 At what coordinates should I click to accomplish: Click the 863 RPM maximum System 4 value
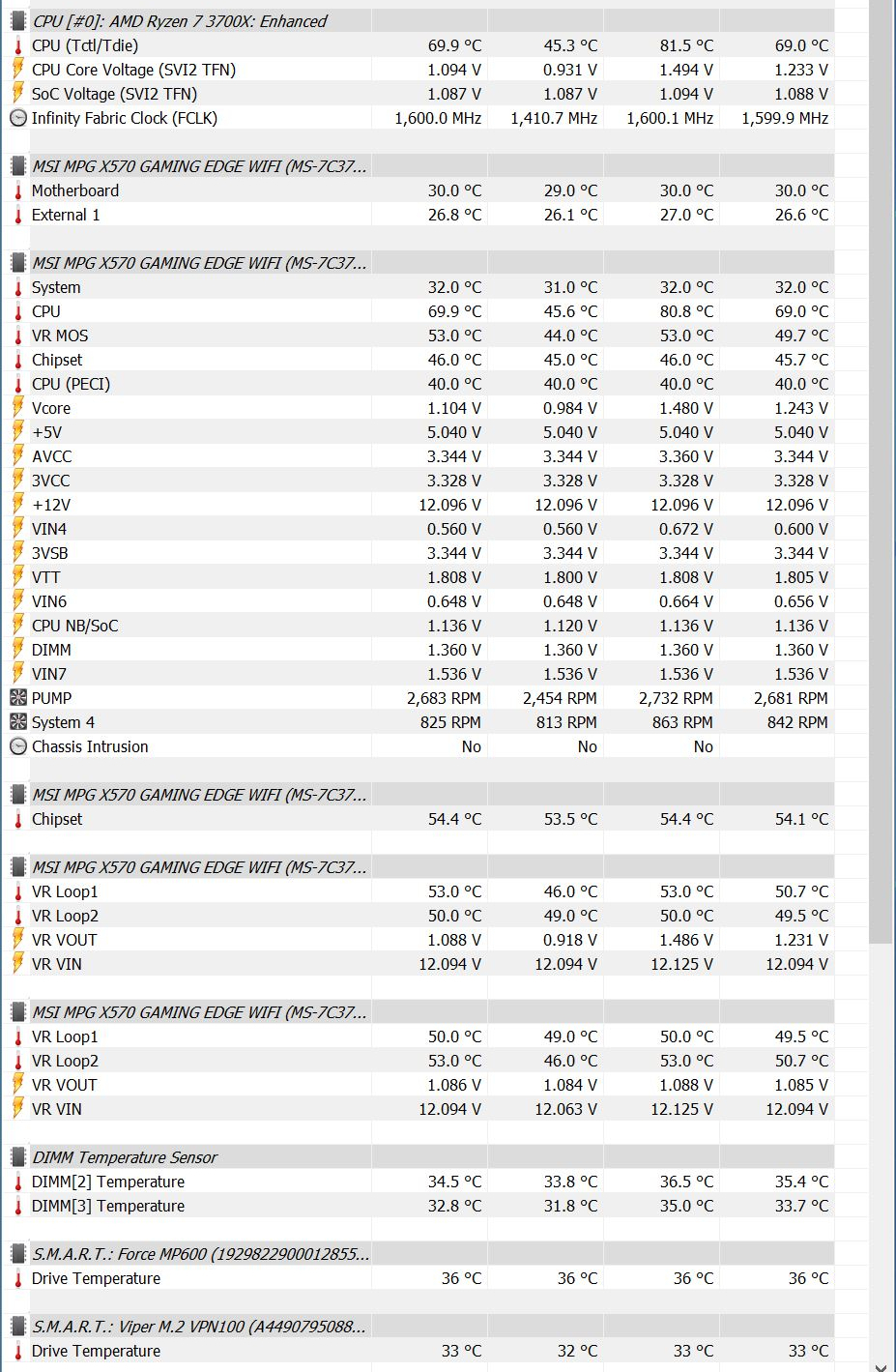click(x=682, y=722)
